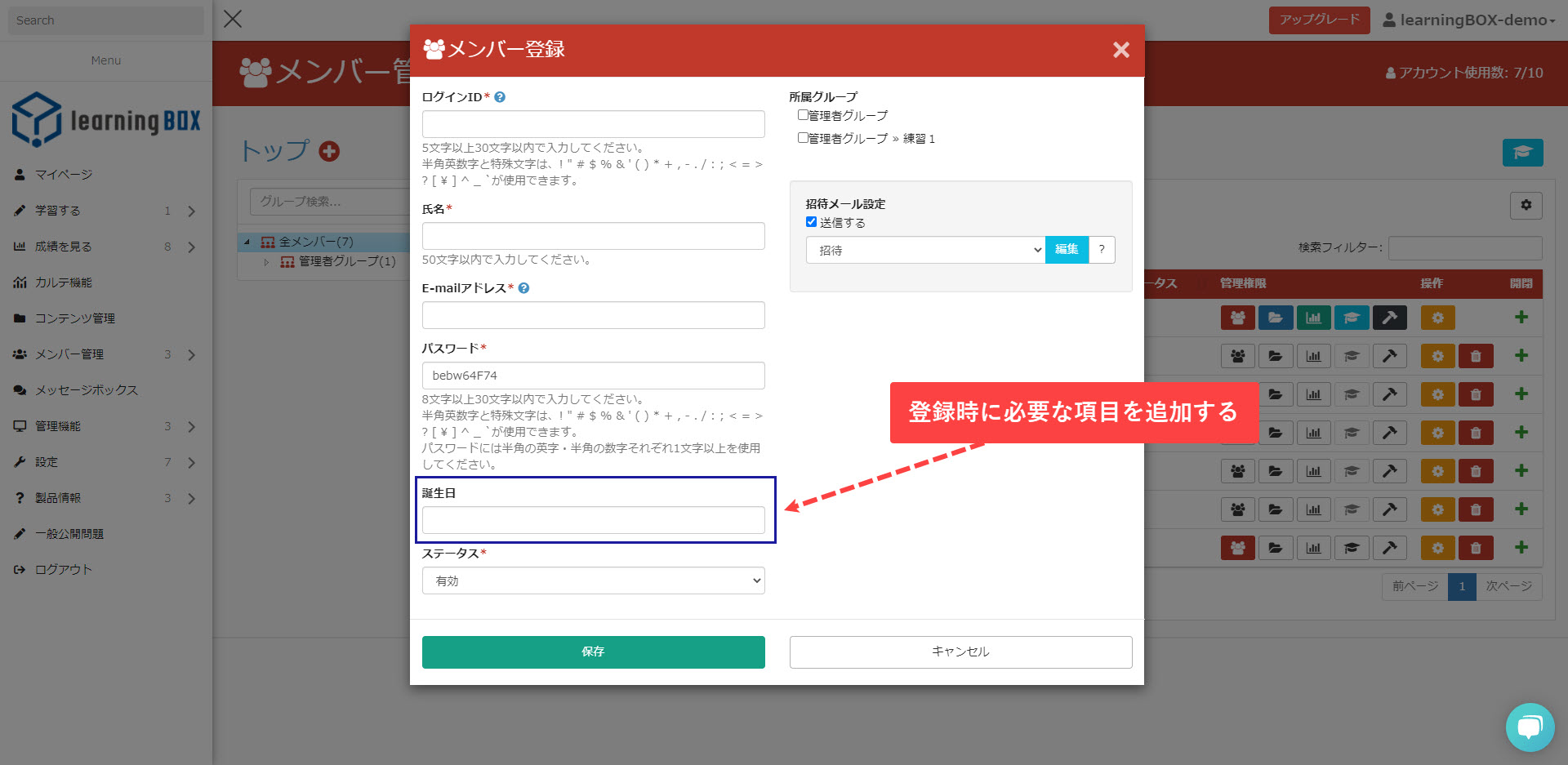Open the chat support bubble icon
This screenshot has width=1568, height=765.
[1529, 727]
